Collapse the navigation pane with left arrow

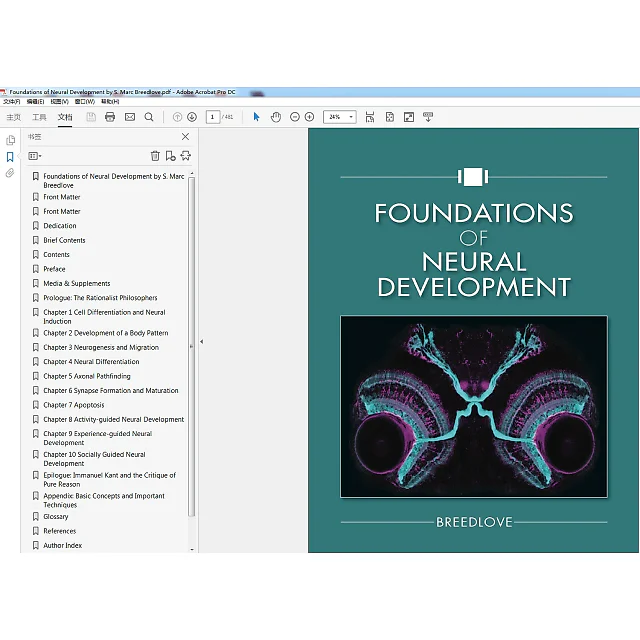201,342
